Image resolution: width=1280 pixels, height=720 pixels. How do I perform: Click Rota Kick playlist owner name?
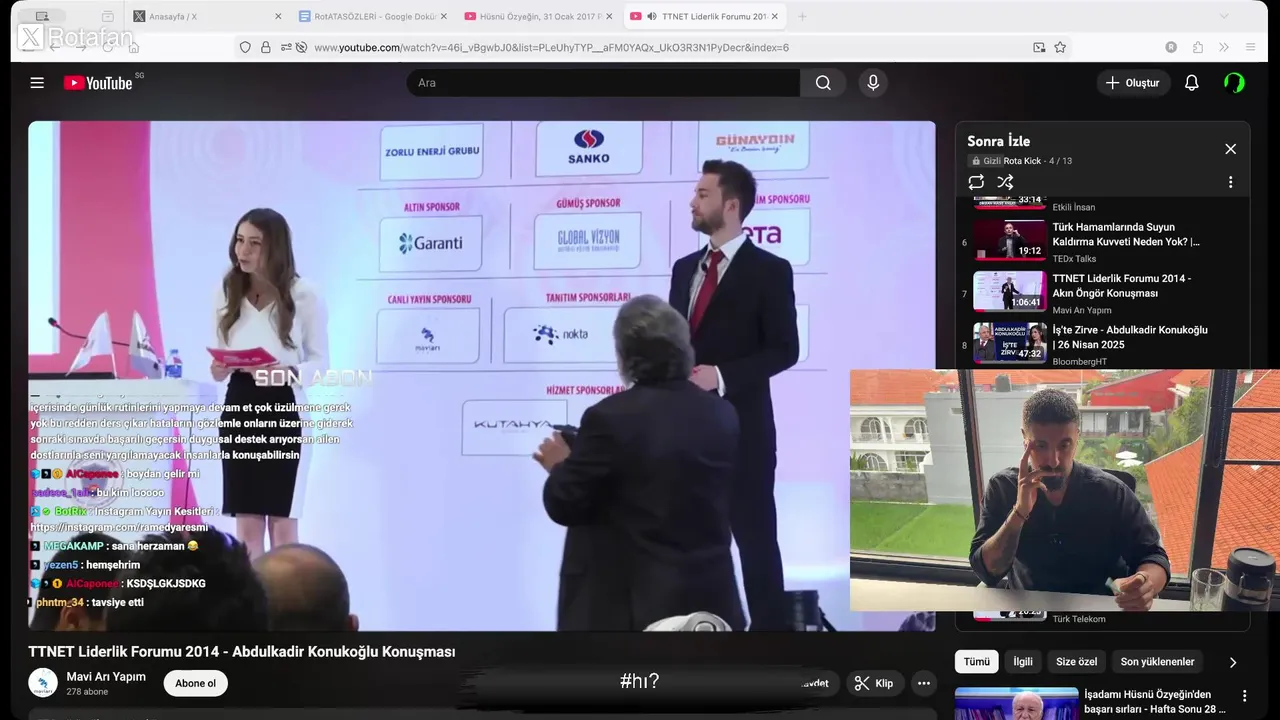tap(1022, 161)
